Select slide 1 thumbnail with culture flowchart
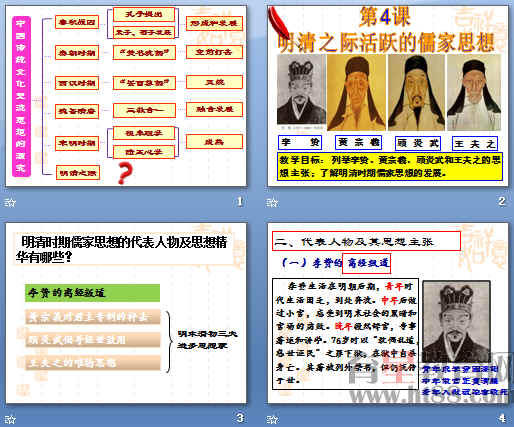This screenshot has height=427, width=514. 126,95
